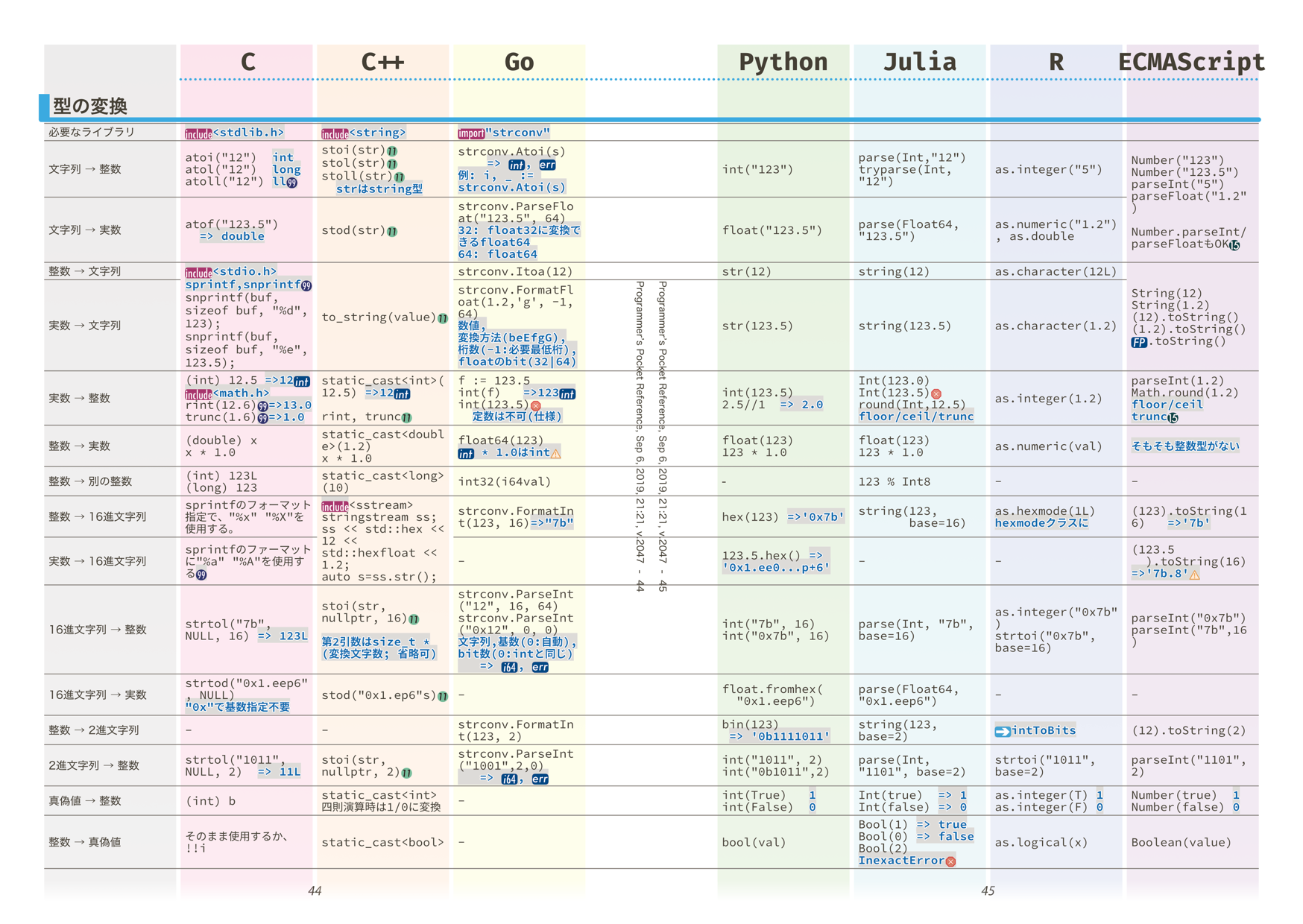Click page number 45 at the bottom
The height and width of the screenshot is (924, 1303).
988,890
